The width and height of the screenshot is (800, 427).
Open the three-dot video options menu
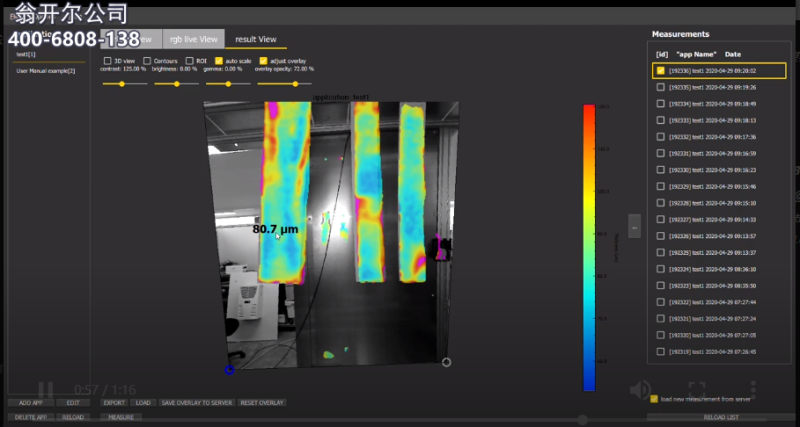tap(753, 390)
